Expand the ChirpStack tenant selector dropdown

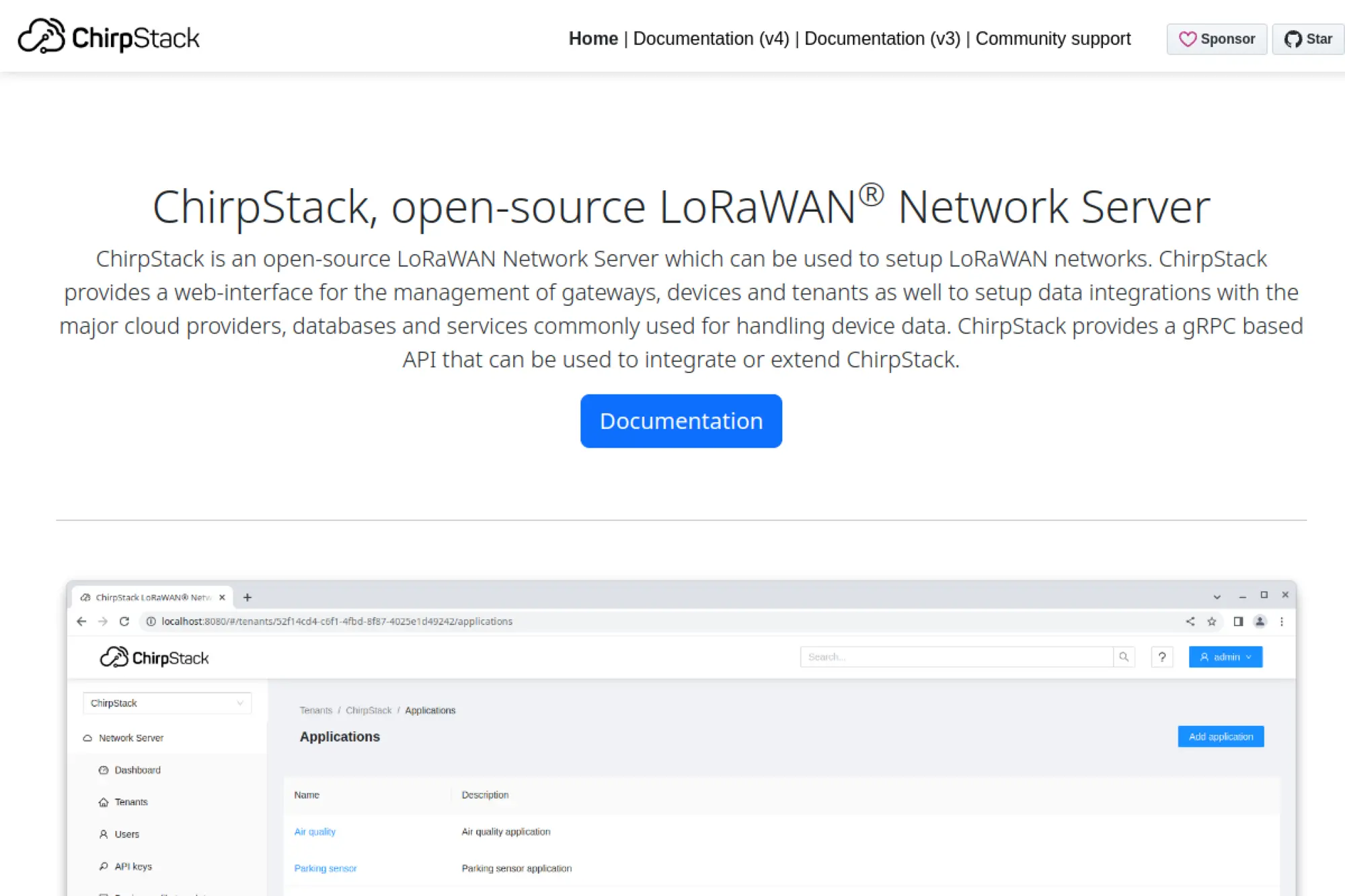point(167,703)
